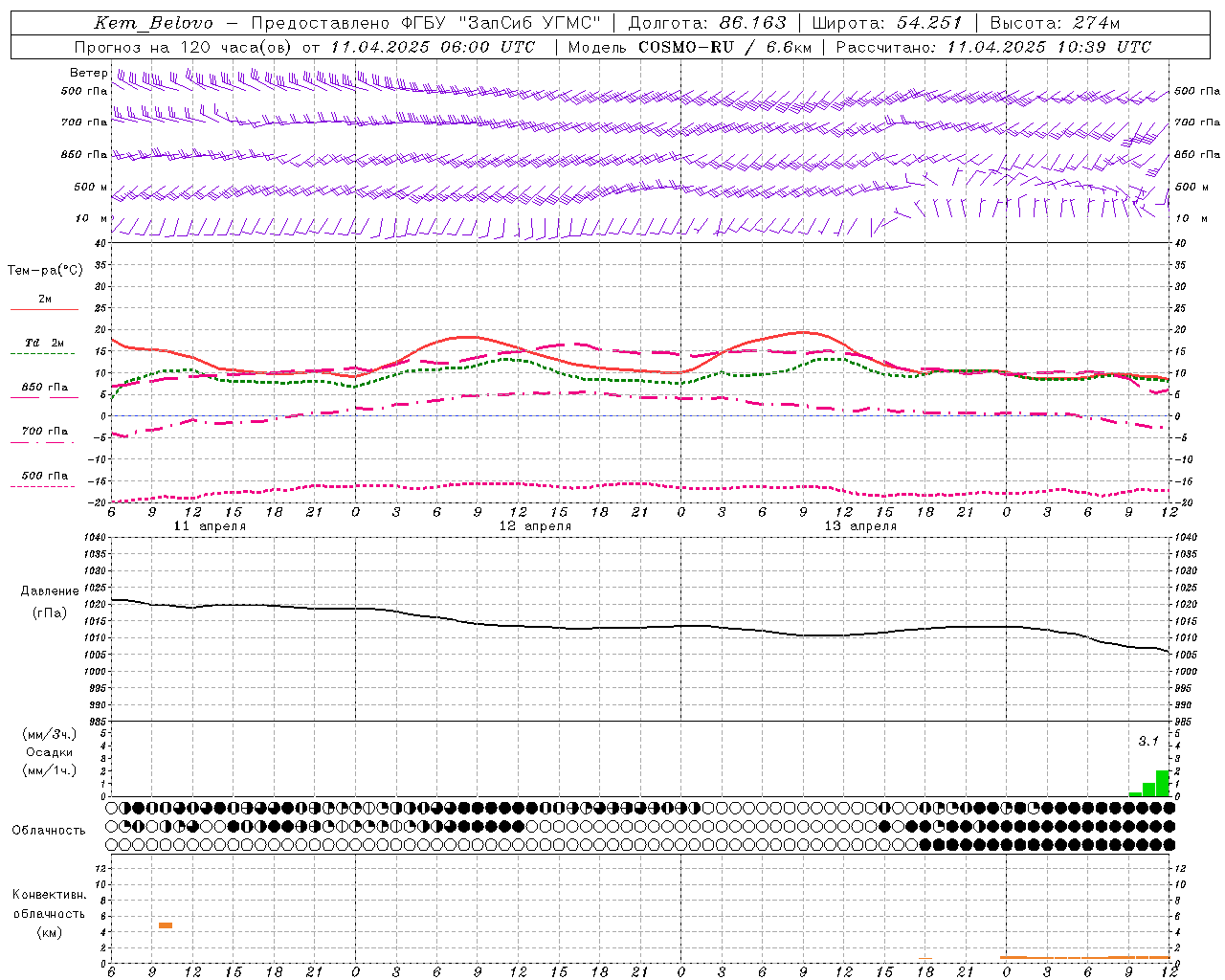
Task: Click the 500 гПа temperature legend entry
Action: click(x=45, y=476)
